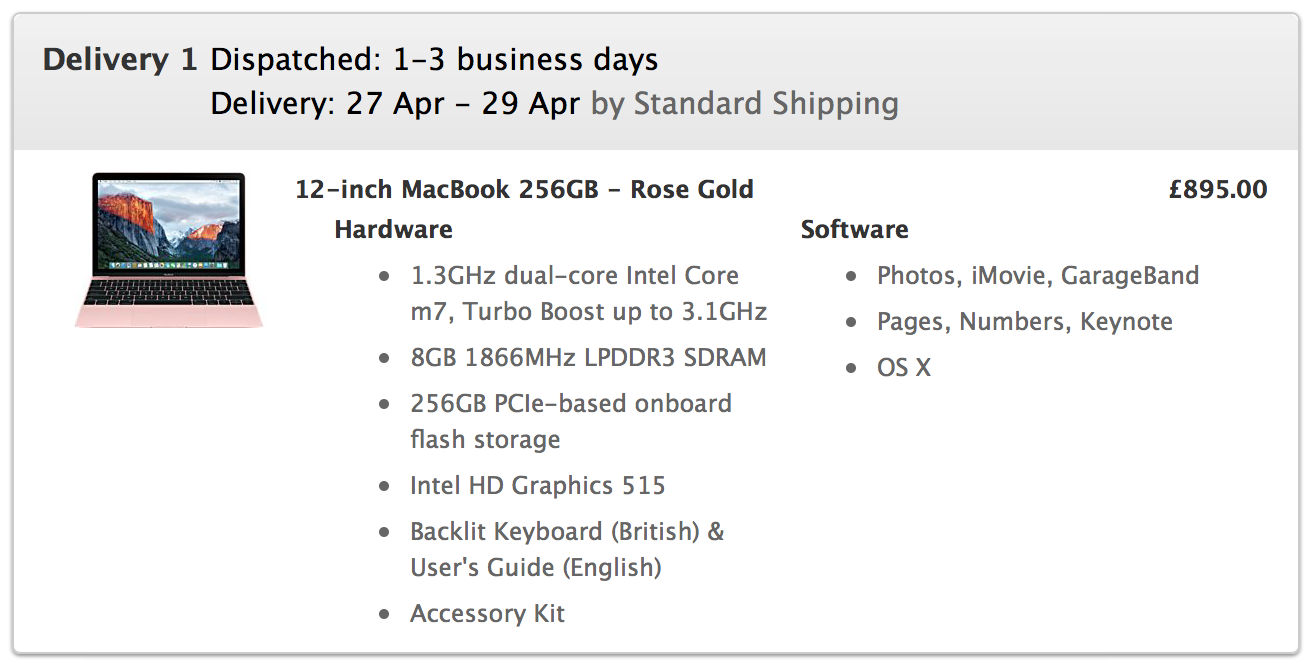Click the rose gold MacBook product image
The height and width of the screenshot is (668, 1314).
(168, 250)
